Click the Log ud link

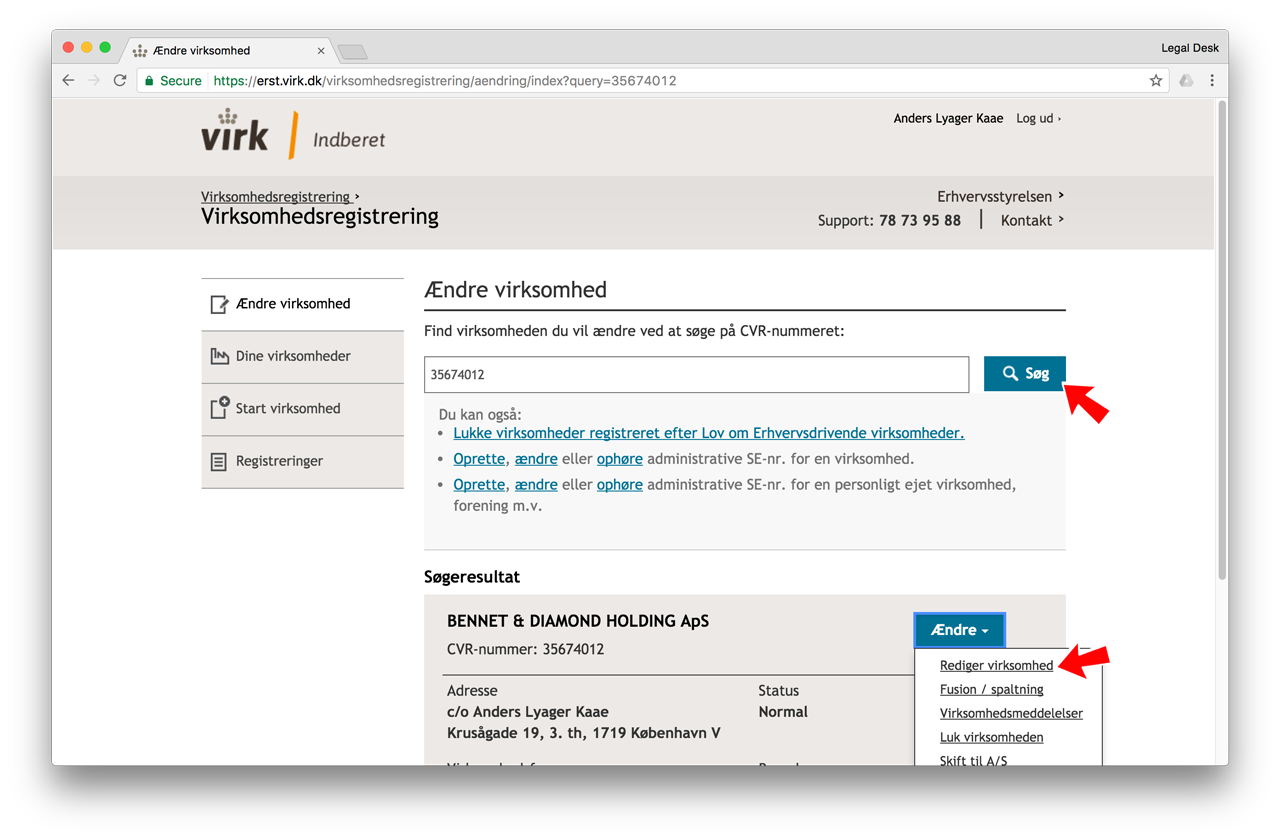pyautogui.click(x=1038, y=118)
